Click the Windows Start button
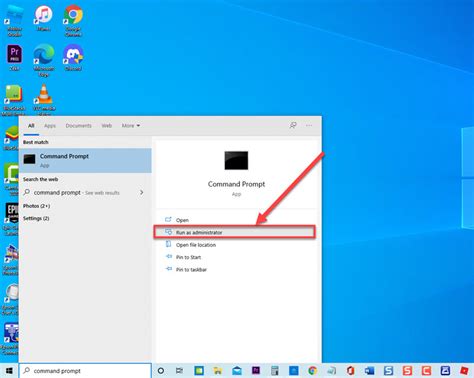Screen dimensions: 474x378 coord(9,371)
